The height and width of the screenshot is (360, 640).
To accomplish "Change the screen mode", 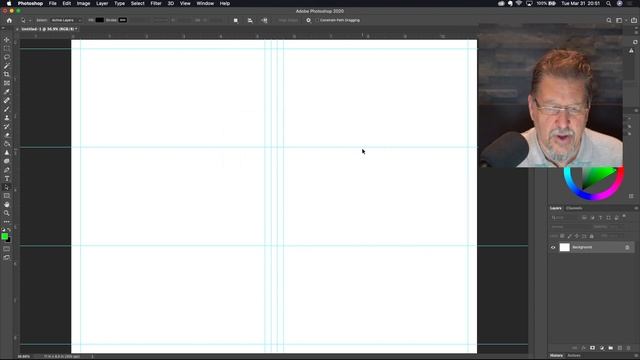I will pyautogui.click(x=7, y=258).
